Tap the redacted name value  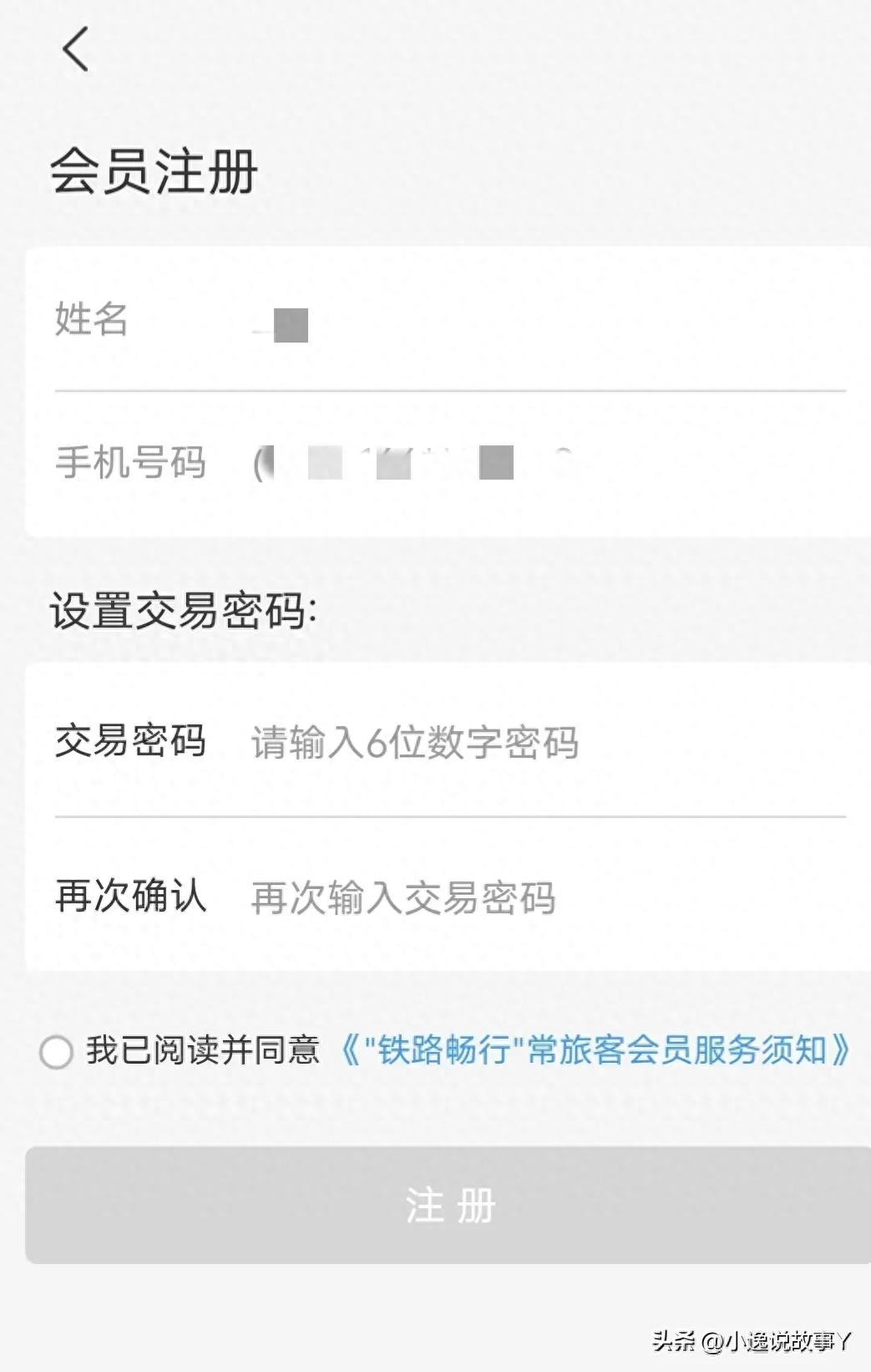[x=281, y=325]
